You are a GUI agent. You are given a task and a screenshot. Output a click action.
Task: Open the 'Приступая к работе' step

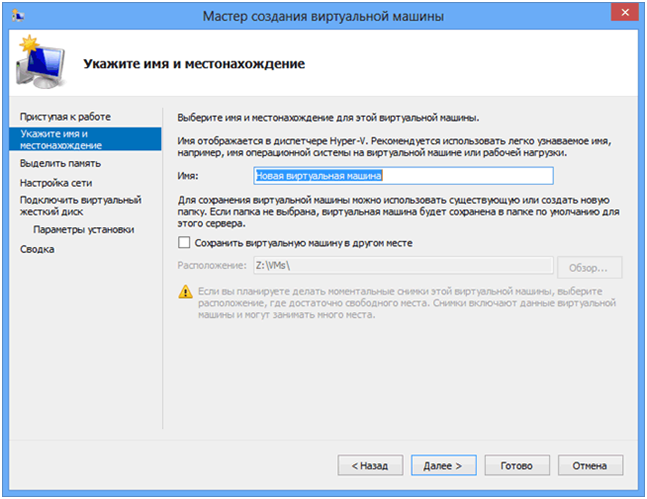[x=65, y=117]
